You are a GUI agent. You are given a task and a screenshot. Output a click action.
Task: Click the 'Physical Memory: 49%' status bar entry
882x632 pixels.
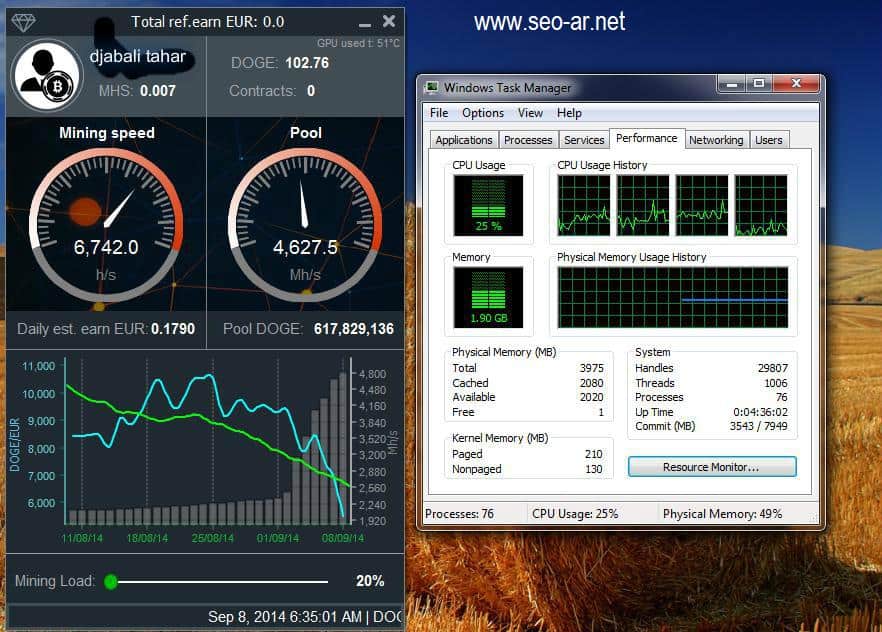coord(722,514)
